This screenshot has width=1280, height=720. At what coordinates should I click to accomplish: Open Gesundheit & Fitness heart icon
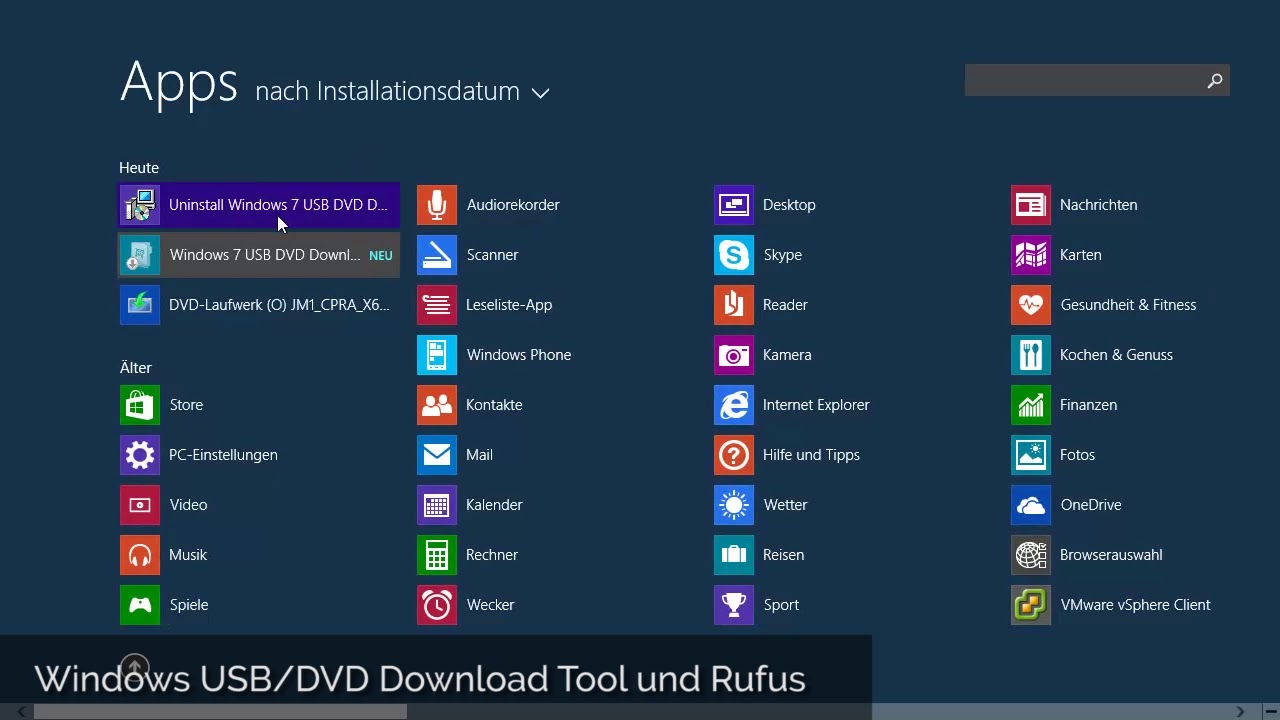coord(1031,305)
